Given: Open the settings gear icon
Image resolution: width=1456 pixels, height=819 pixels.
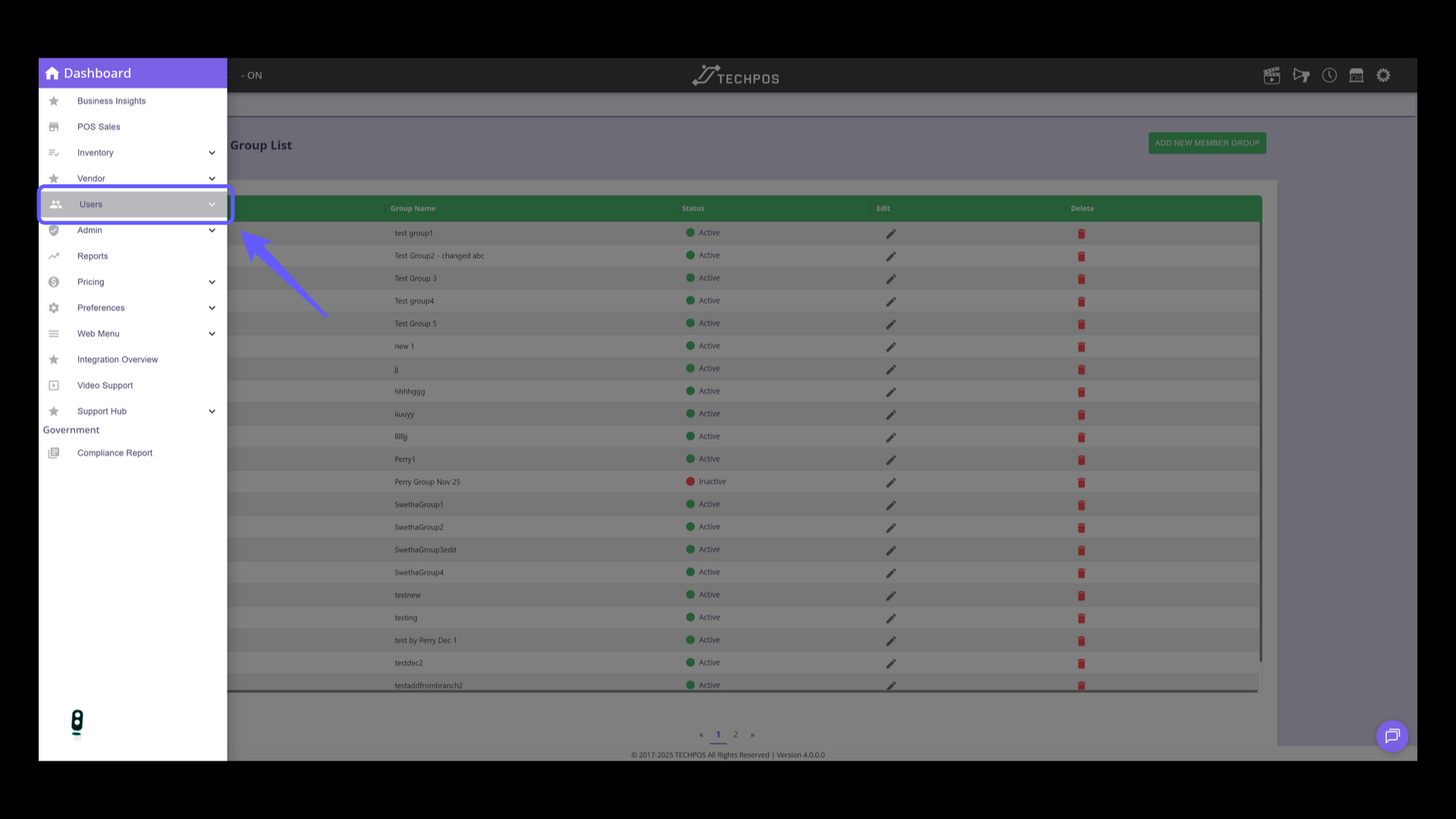Looking at the screenshot, I should [1383, 75].
